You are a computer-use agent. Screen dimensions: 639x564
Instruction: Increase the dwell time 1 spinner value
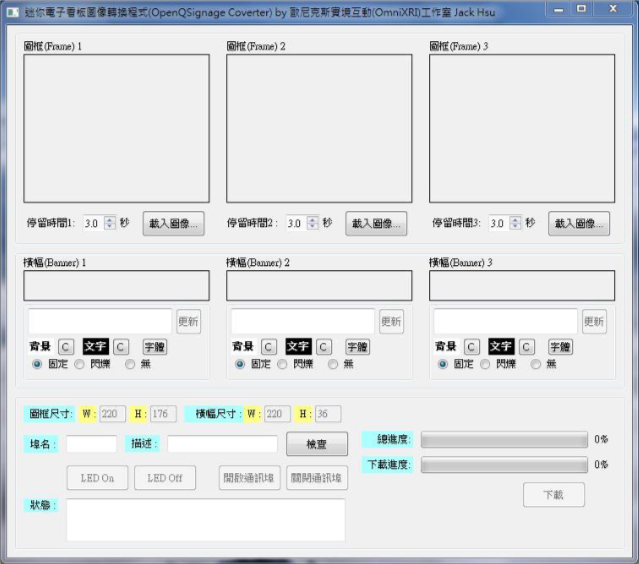[x=110, y=220]
